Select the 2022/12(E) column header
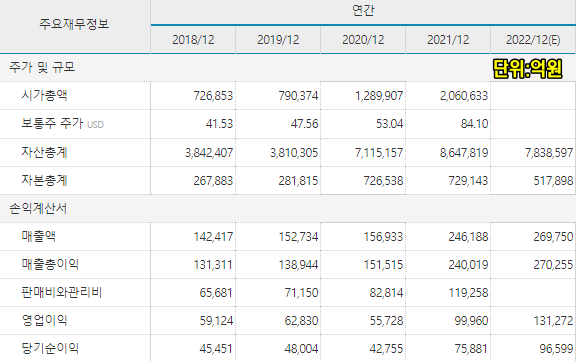 point(533,40)
